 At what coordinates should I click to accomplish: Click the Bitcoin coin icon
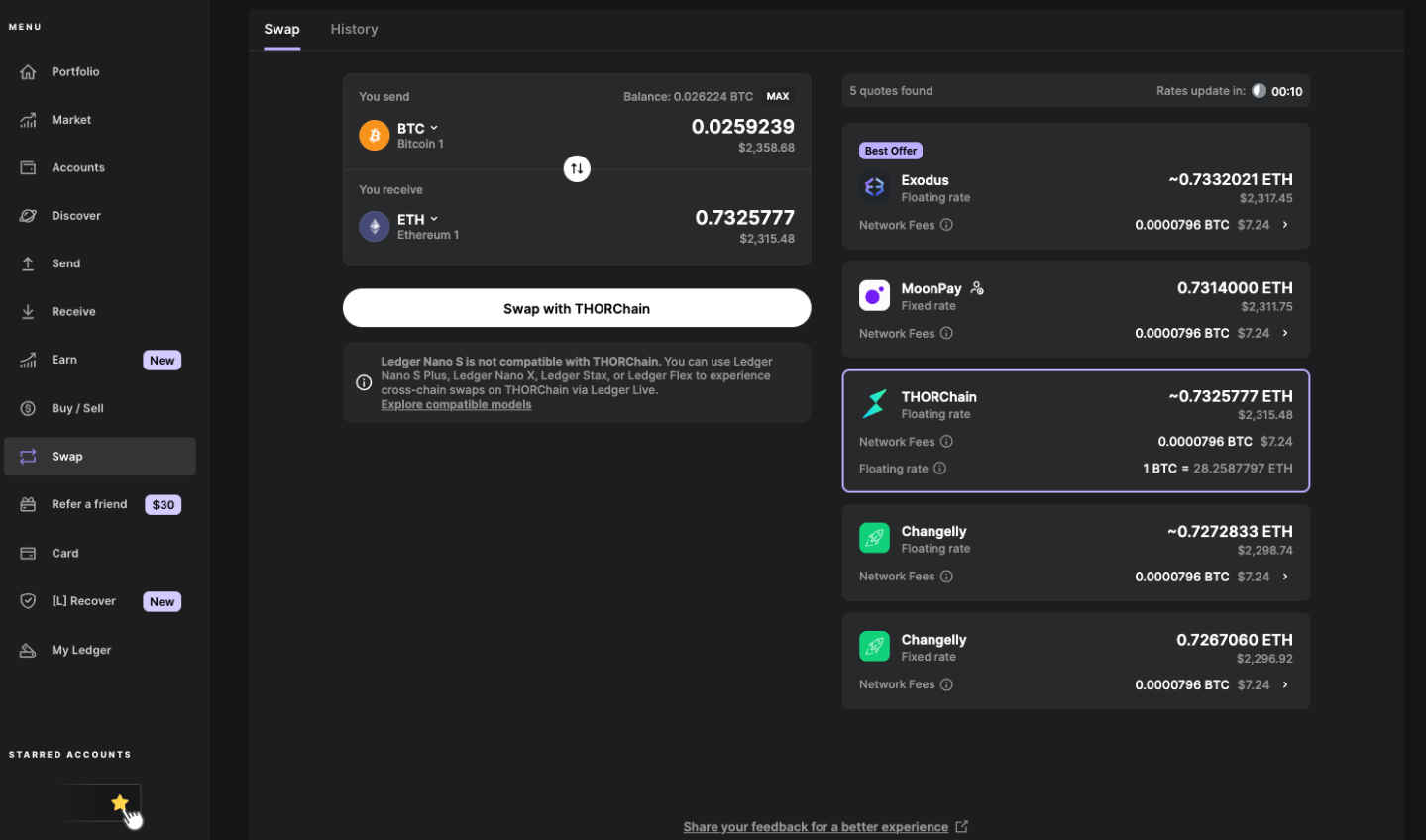tap(374, 135)
